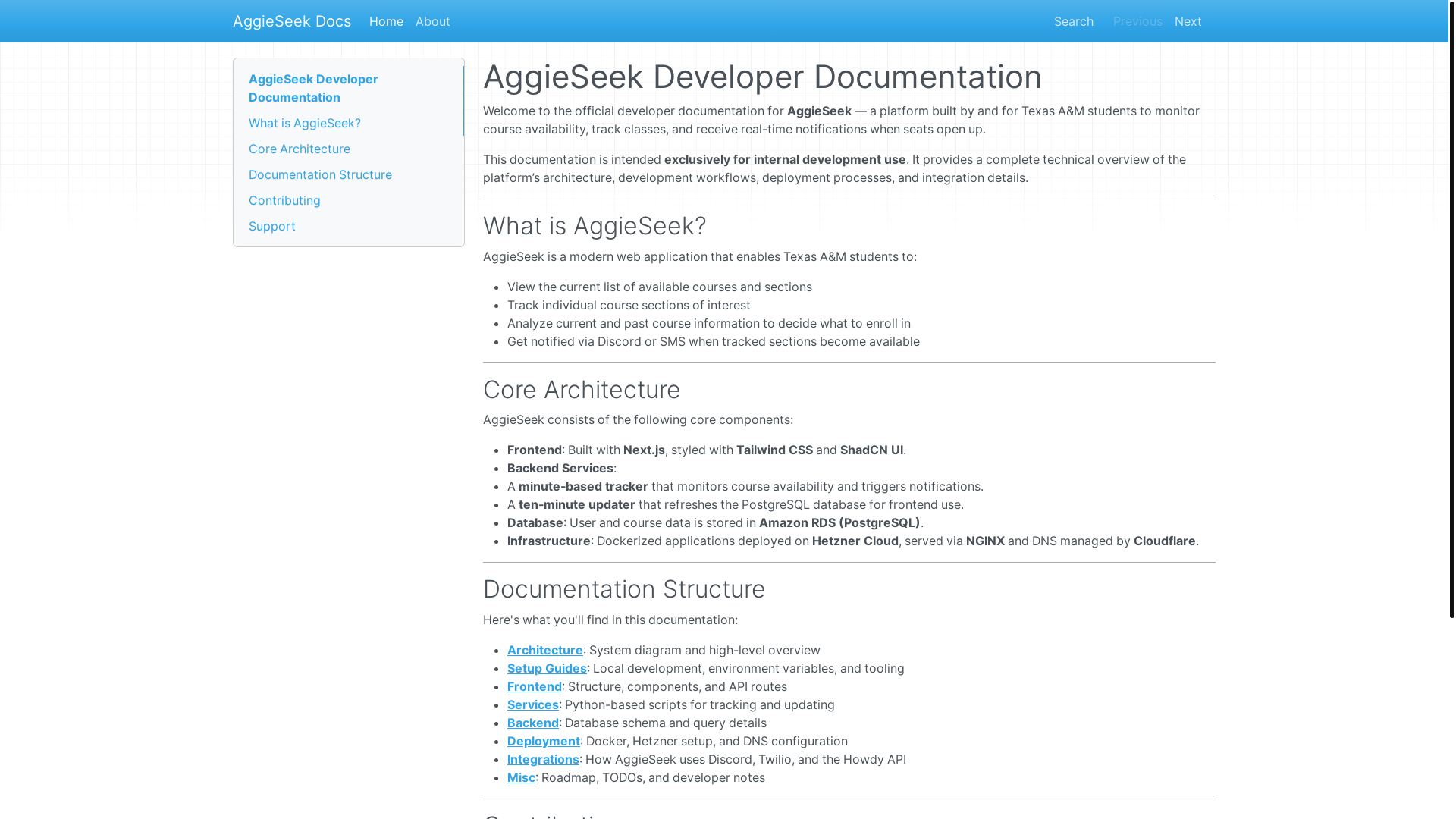
Task: Click the bold text Cloudflare
Action: pyautogui.click(x=1165, y=541)
